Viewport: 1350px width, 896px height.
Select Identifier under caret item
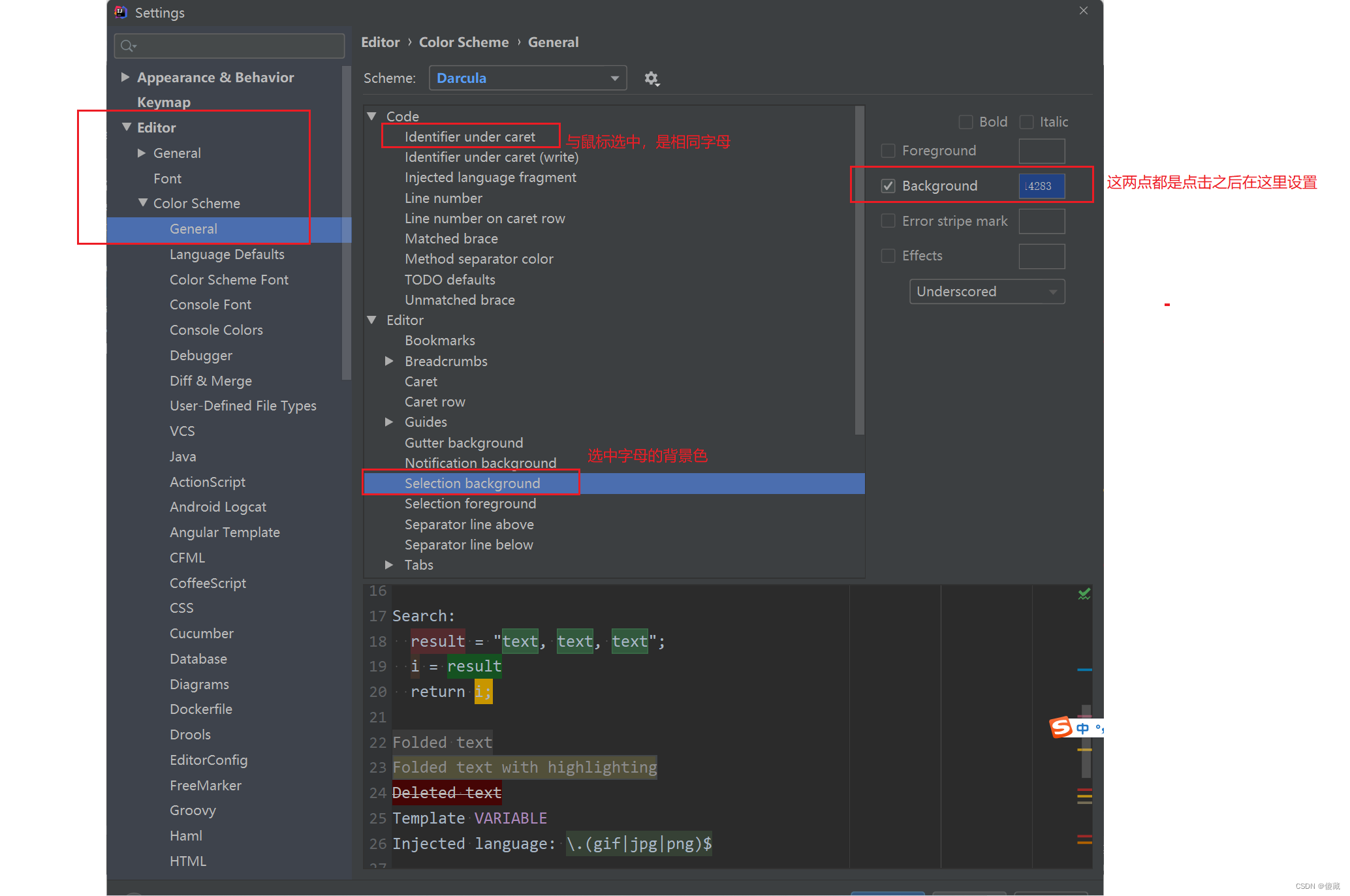pos(469,137)
